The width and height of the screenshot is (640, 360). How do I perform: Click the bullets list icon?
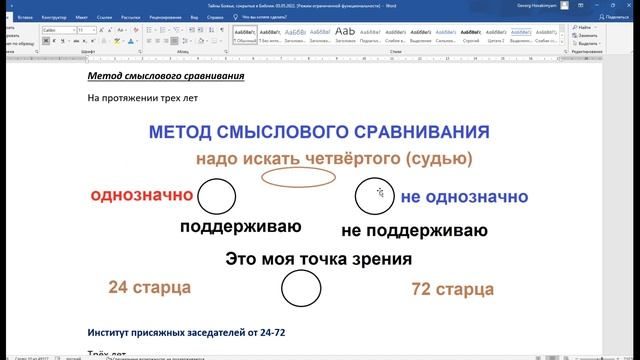pos(149,30)
